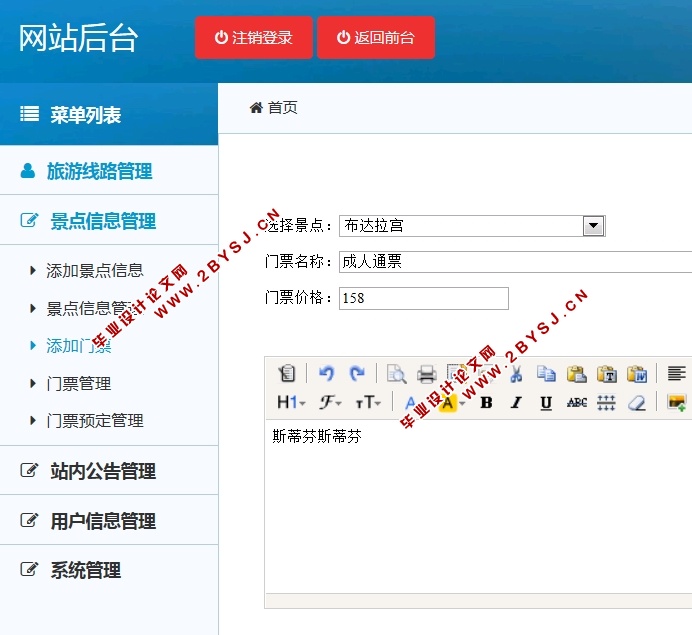Viewport: 692px width, 635px height.
Task: Apply strikethrough ABC formatting
Action: (576, 402)
